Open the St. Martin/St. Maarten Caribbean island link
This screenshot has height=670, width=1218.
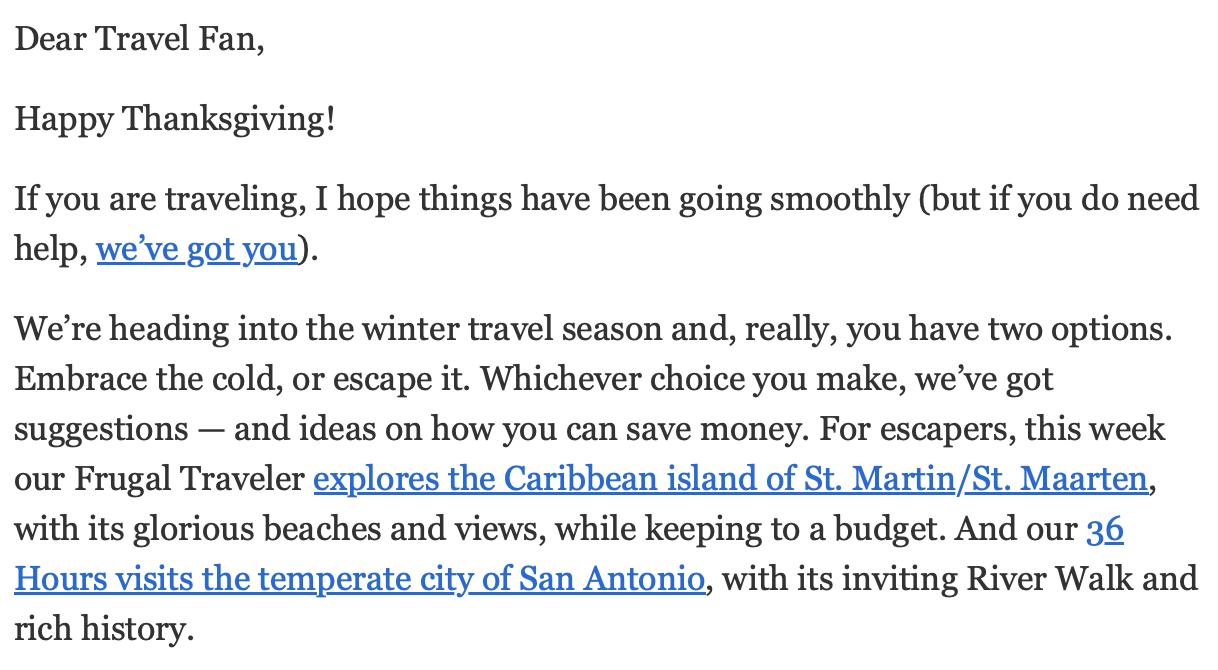pyautogui.click(x=730, y=479)
